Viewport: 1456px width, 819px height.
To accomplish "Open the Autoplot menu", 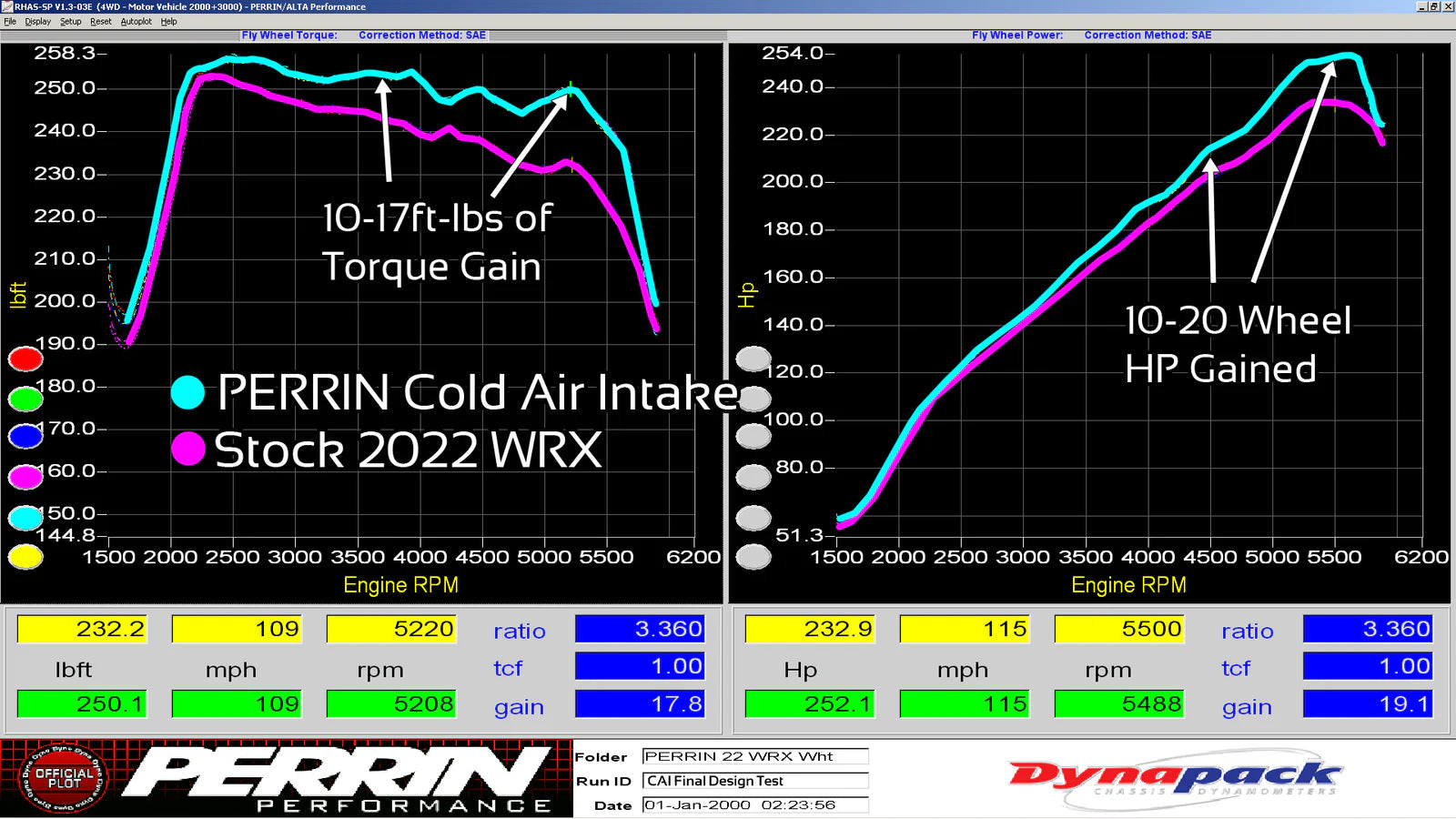I will tap(136, 20).
